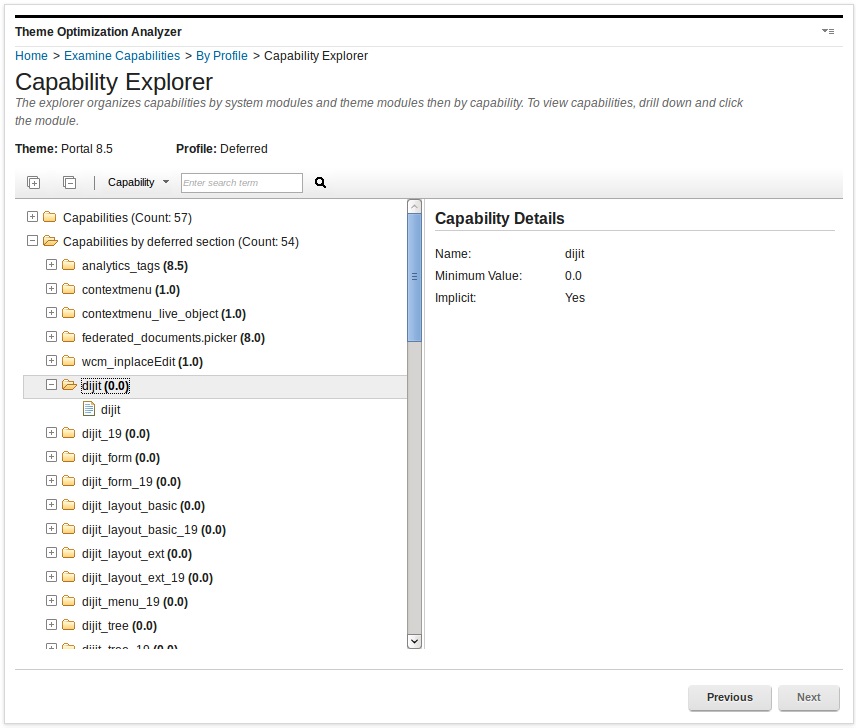Screen dimensions: 856x728
Task: Click the dijit_form (0.0) folder icon
Action: coord(69,457)
